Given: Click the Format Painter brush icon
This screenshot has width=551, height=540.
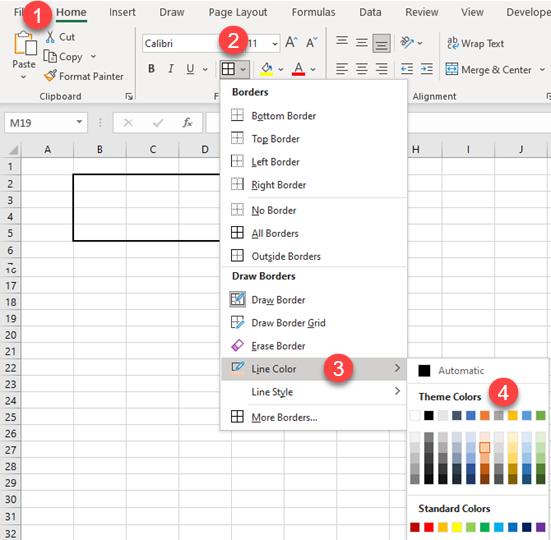Looking at the screenshot, I should click(x=50, y=76).
